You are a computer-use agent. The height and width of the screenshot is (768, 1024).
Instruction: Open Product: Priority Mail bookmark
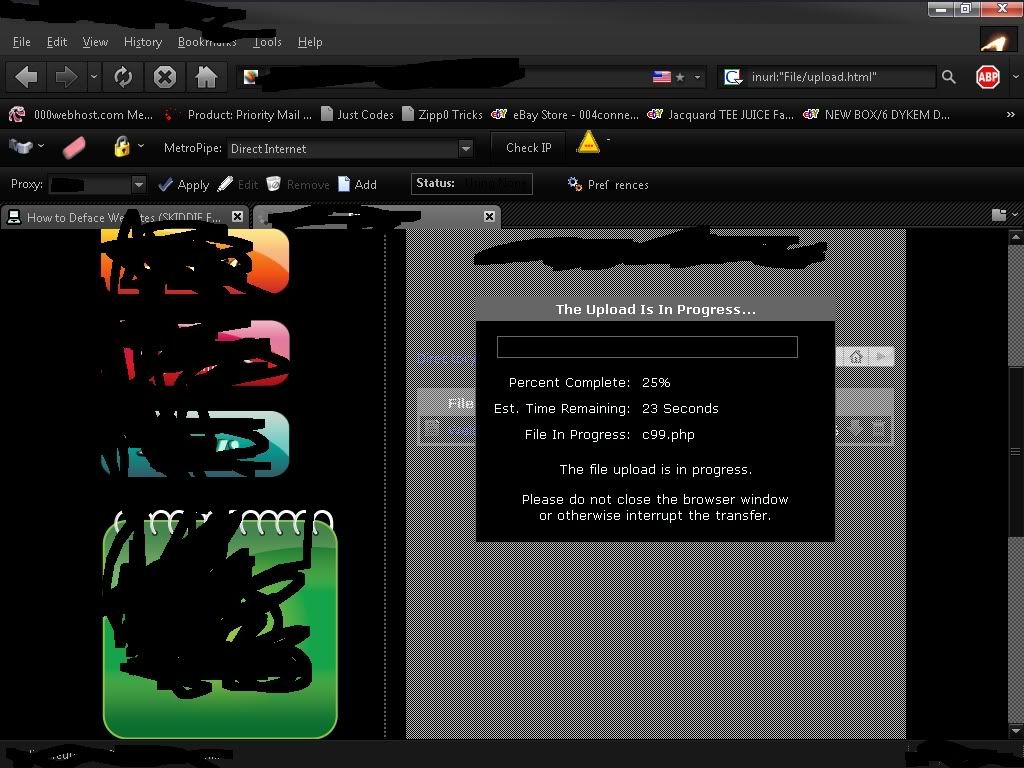click(x=238, y=114)
